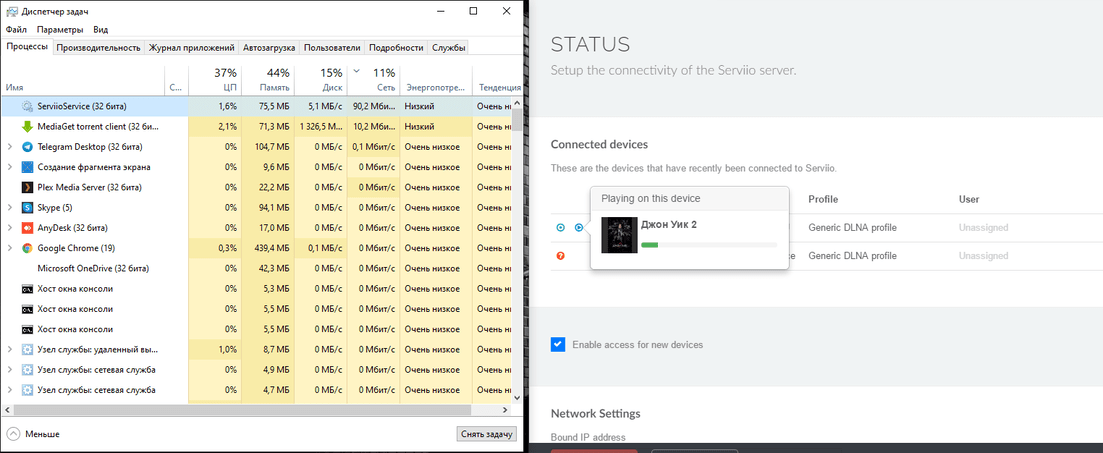1103x453 pixels.
Task: Open the Файл menu
Action: coord(16,30)
